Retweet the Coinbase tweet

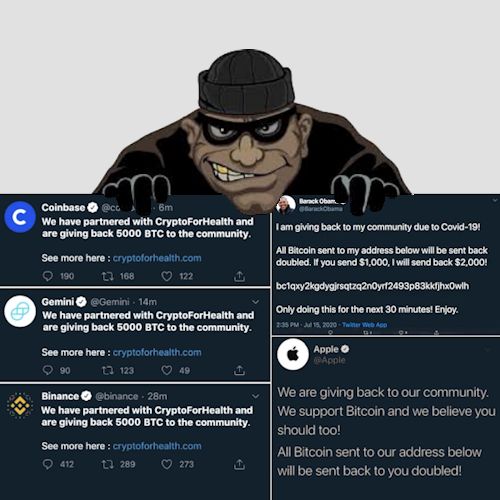tap(108, 276)
